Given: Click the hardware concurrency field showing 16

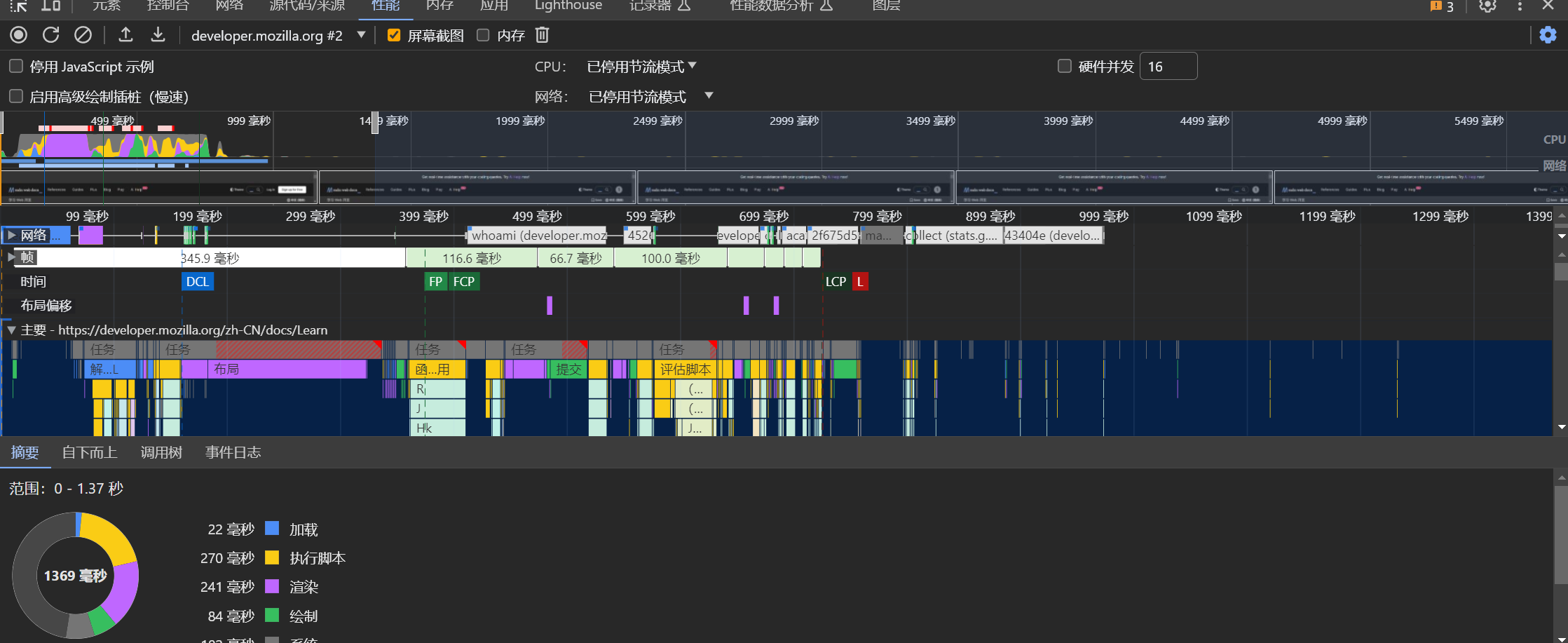Looking at the screenshot, I should (x=1168, y=66).
